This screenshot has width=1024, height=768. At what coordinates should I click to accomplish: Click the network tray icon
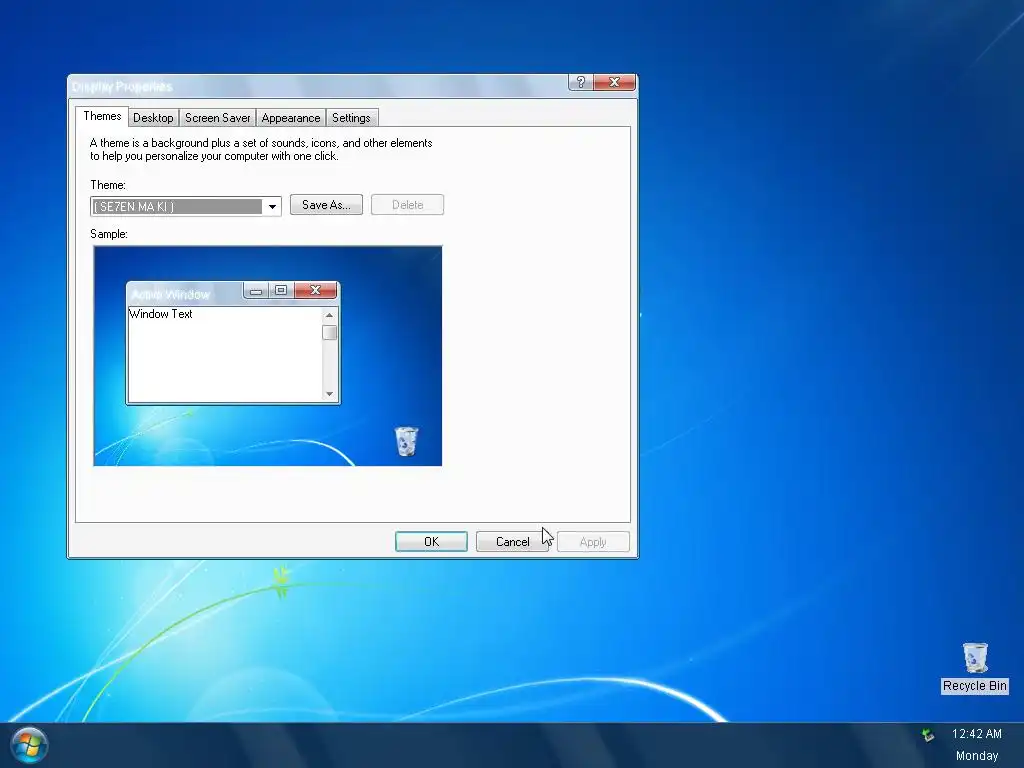[928, 735]
